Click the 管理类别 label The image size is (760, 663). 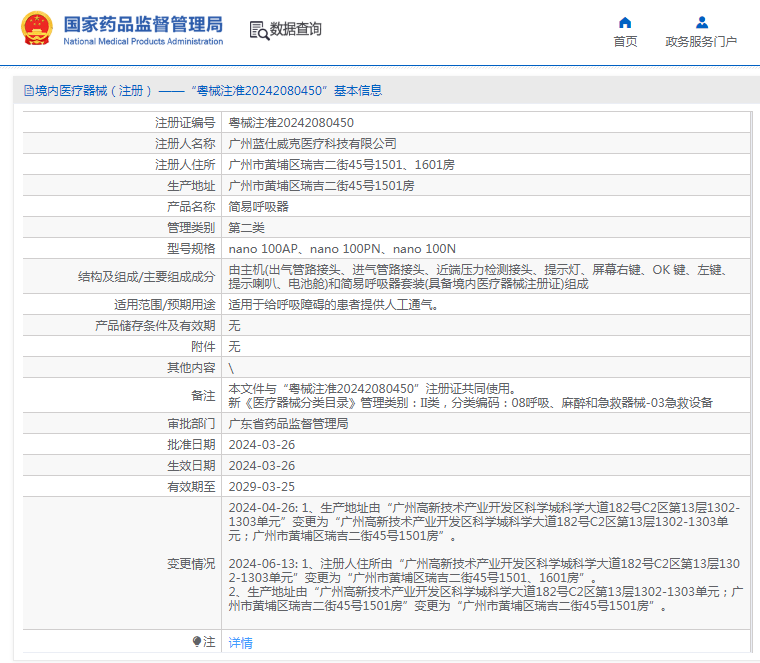(x=191, y=227)
